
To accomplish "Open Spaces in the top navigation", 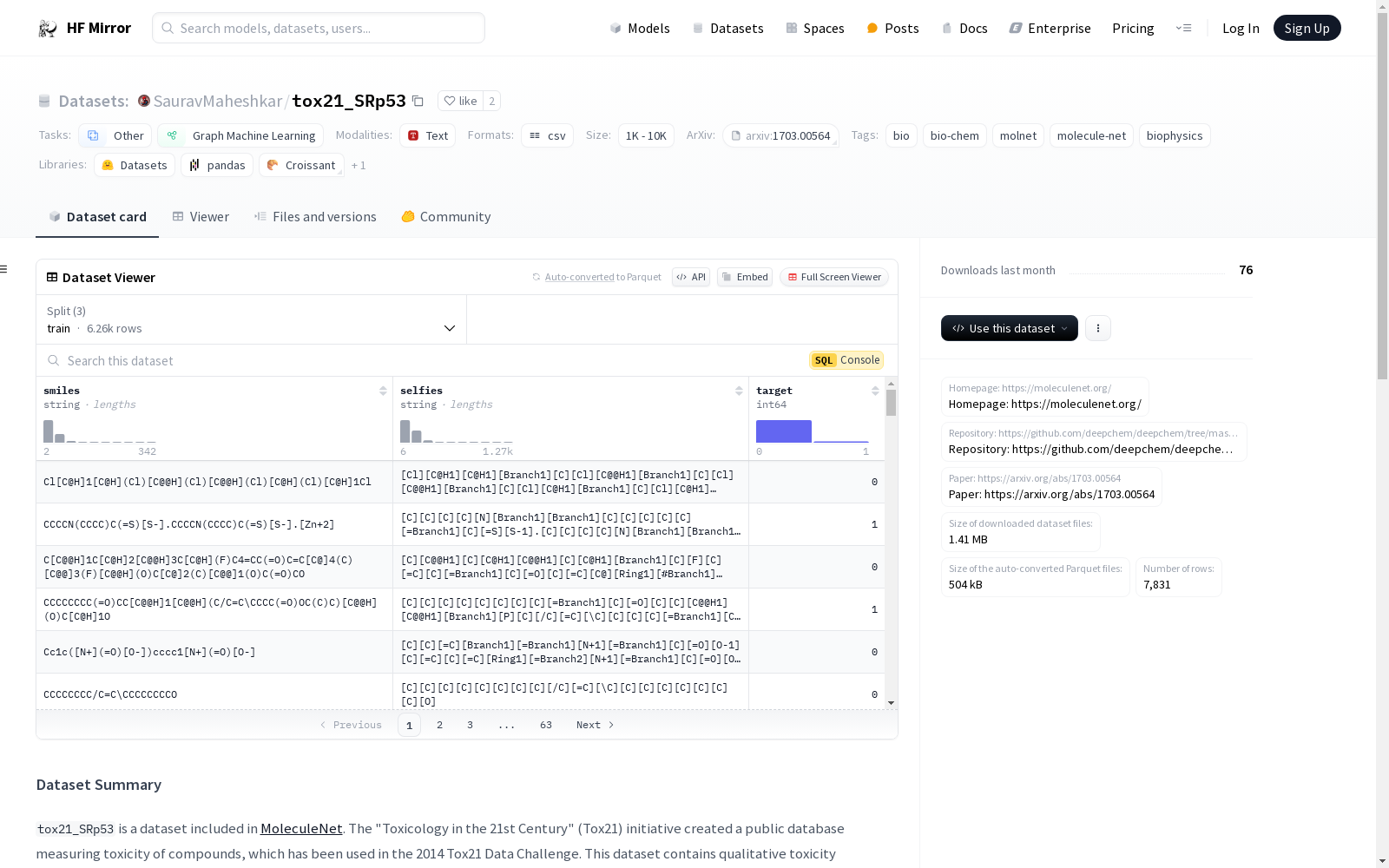I will [x=815, y=28].
